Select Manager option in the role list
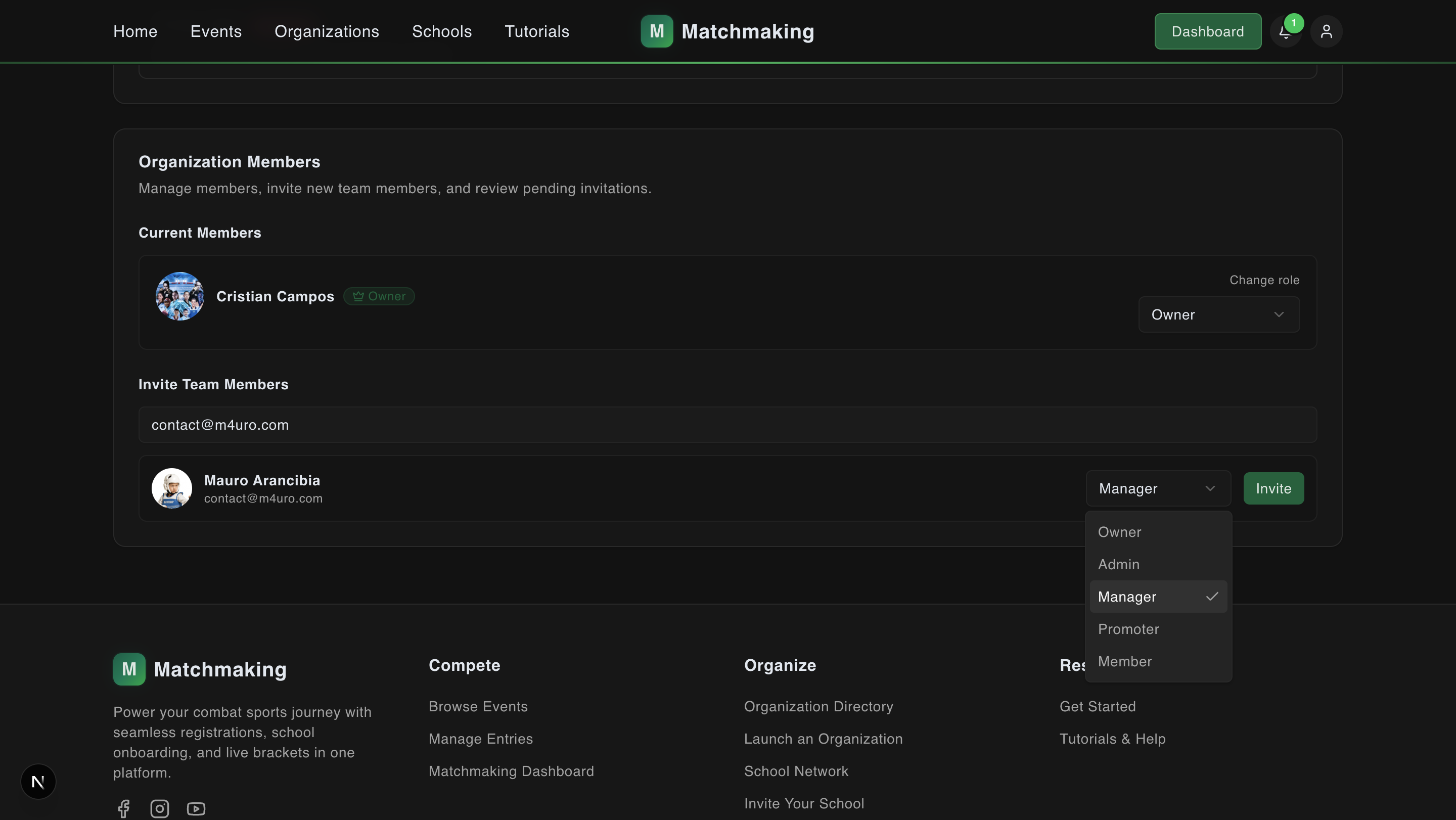The width and height of the screenshot is (1456, 820). pyautogui.click(x=1158, y=597)
